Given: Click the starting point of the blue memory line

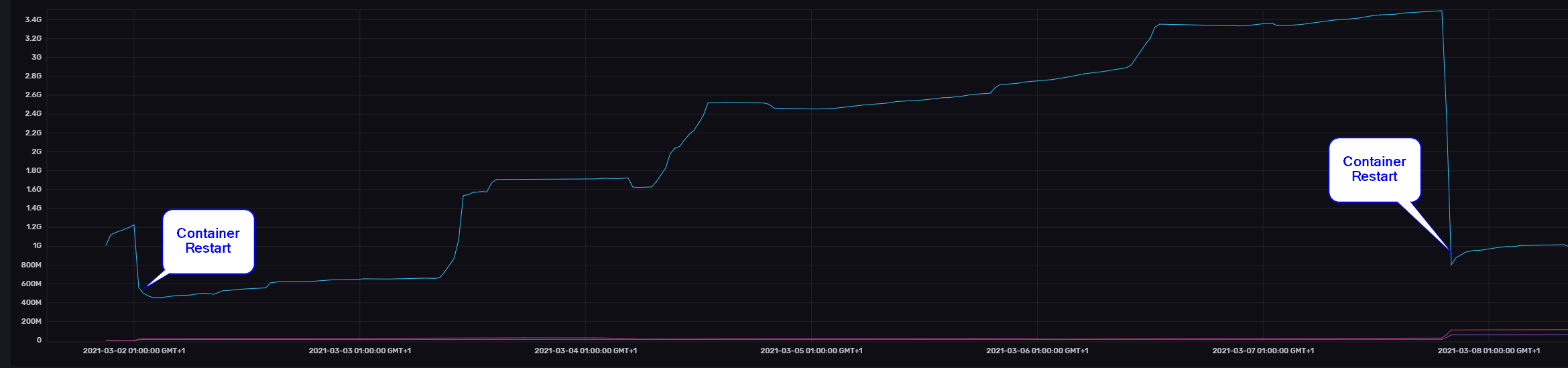Looking at the screenshot, I should pyautogui.click(x=106, y=245).
